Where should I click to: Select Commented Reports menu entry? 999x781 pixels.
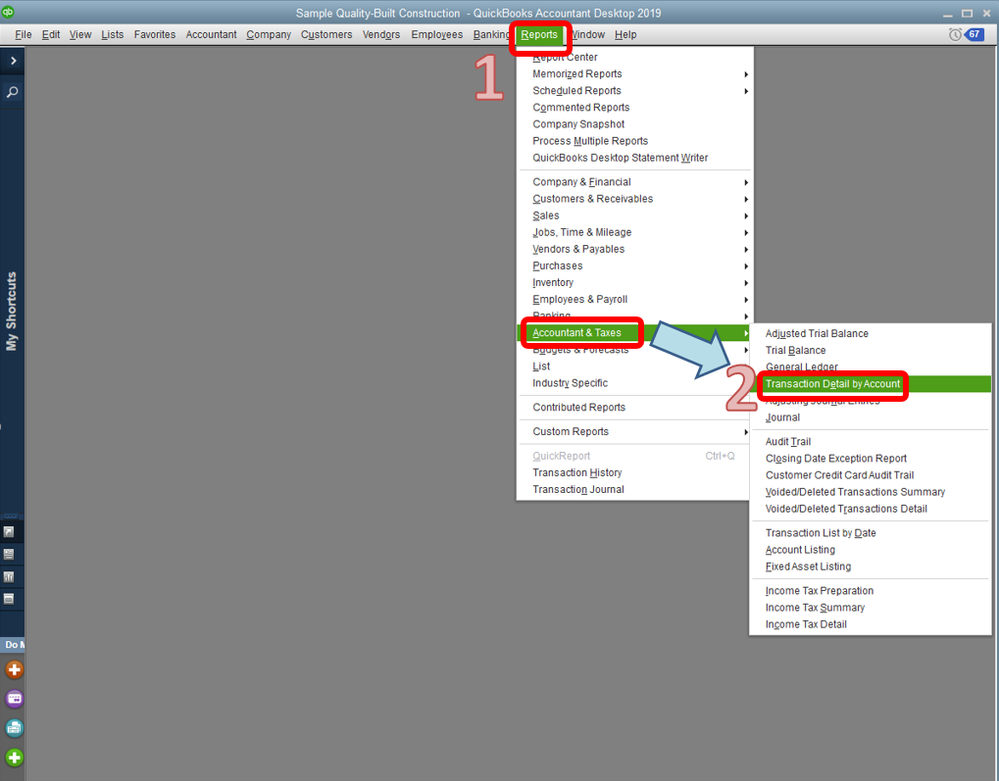[x=580, y=107]
